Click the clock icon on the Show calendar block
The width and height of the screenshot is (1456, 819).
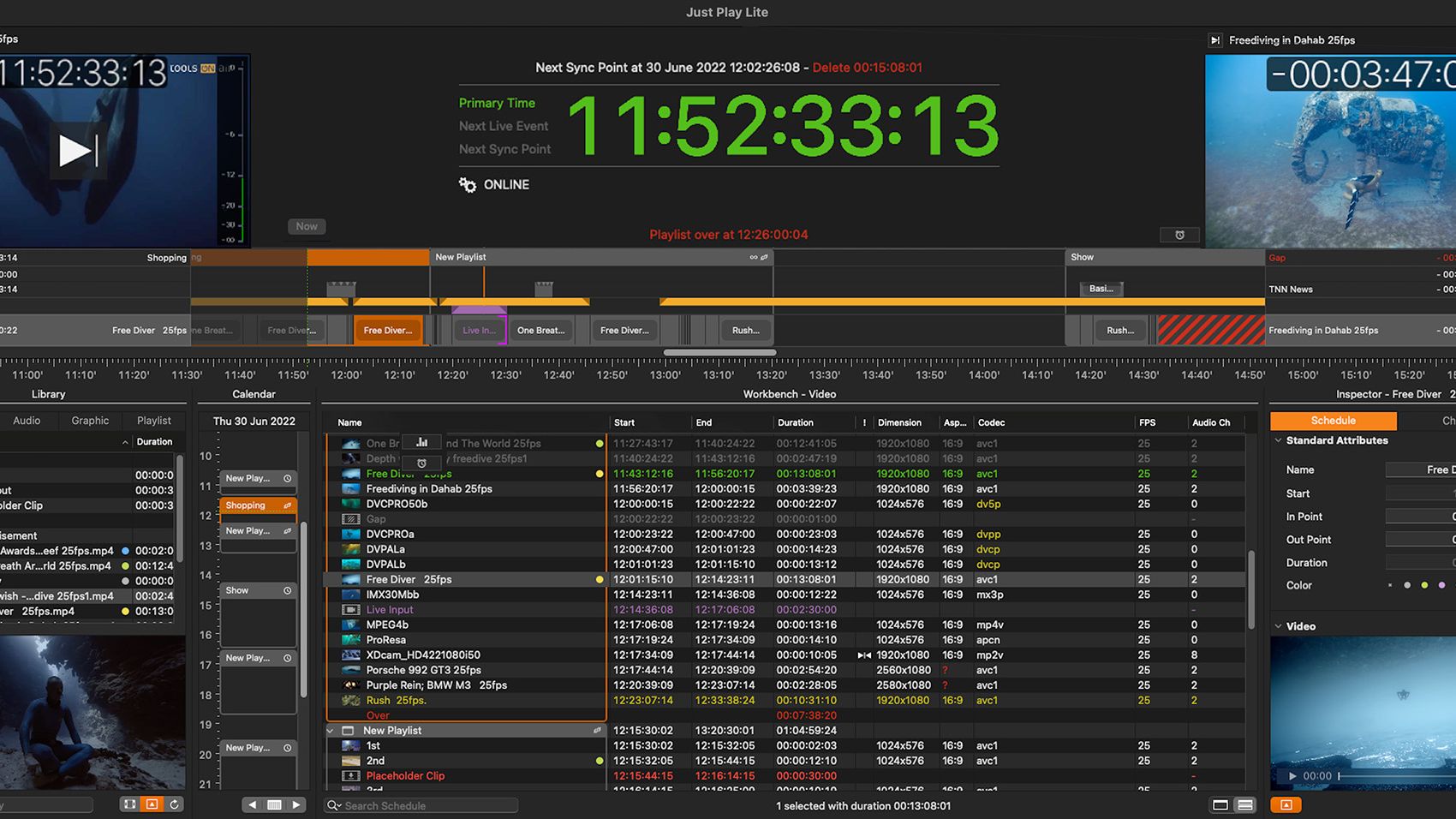(x=288, y=591)
